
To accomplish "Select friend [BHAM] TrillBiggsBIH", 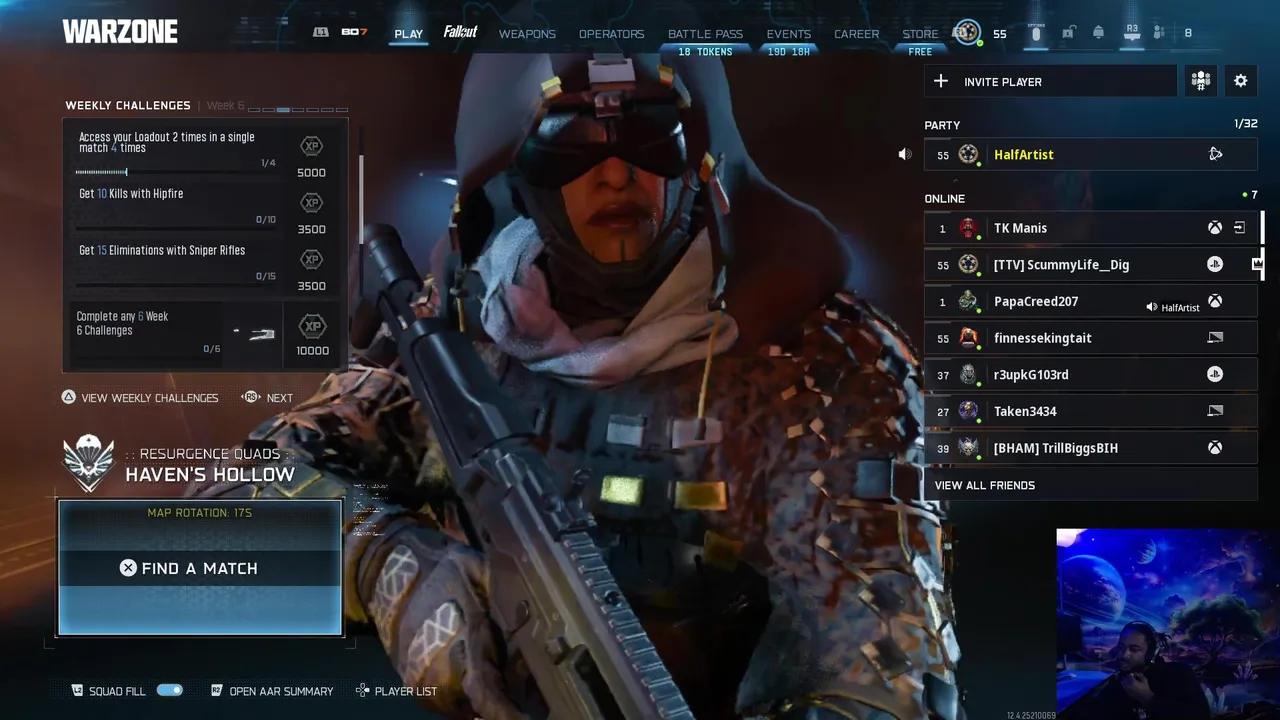I will 1090,448.
